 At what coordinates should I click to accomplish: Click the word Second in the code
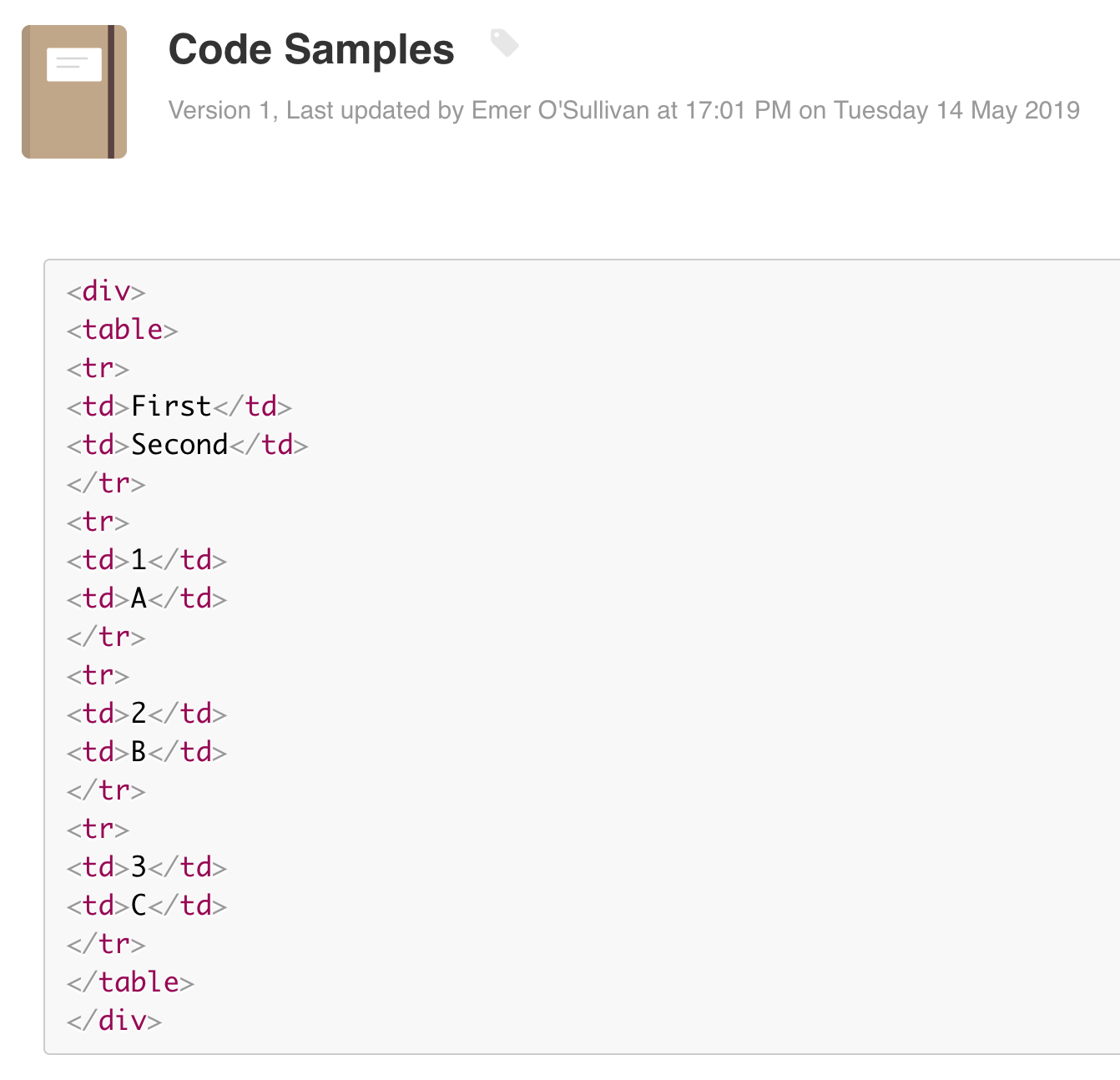pyautogui.click(x=179, y=444)
